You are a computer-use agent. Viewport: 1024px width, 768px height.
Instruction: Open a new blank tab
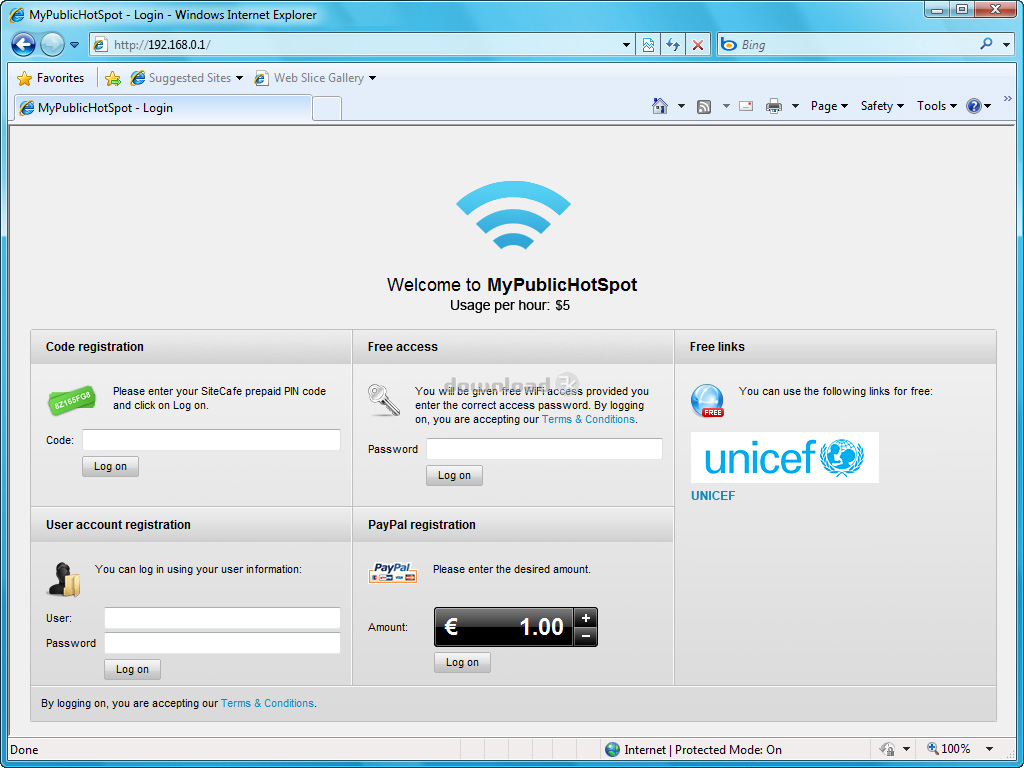coord(327,108)
